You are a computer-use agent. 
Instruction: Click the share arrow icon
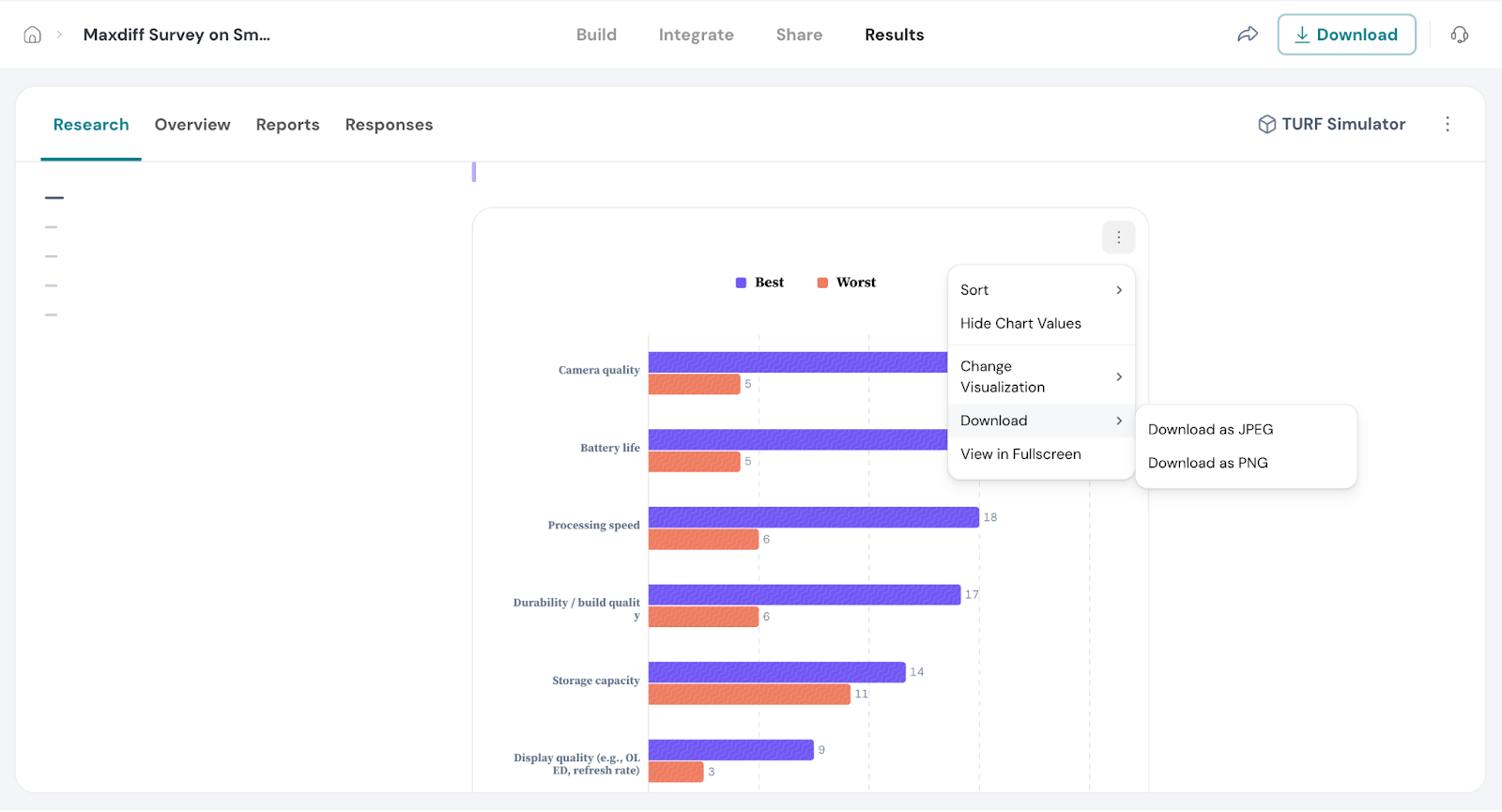tap(1247, 35)
